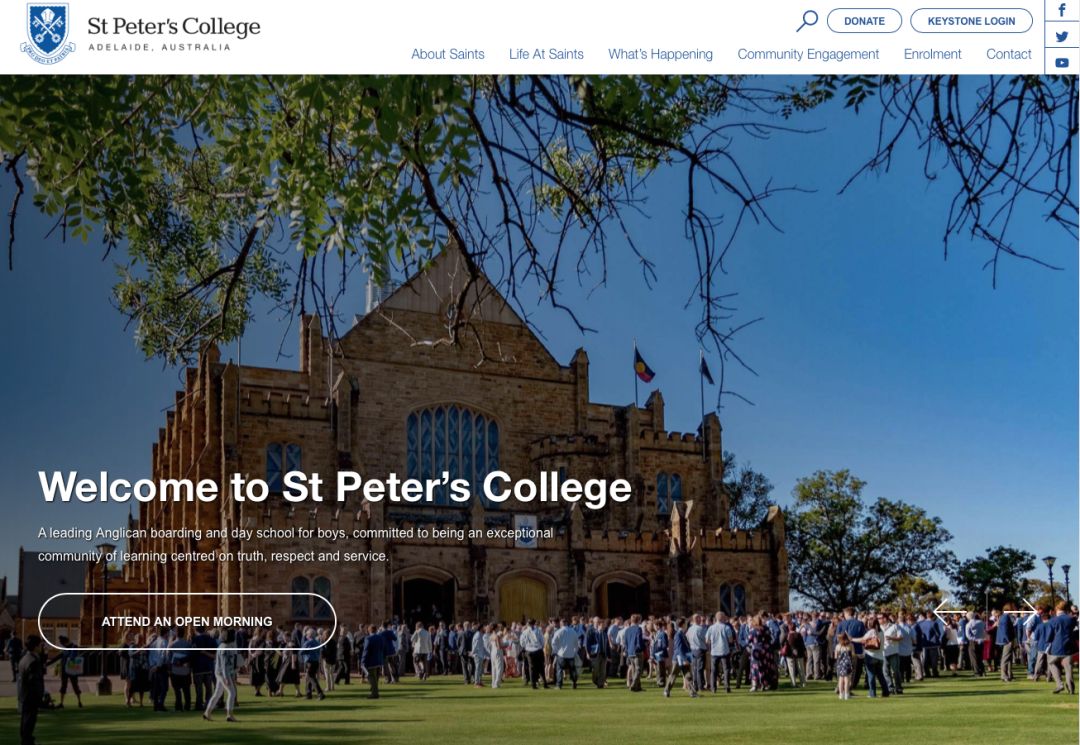
Task: Open the Twitter social icon
Action: pyautogui.click(x=1062, y=36)
